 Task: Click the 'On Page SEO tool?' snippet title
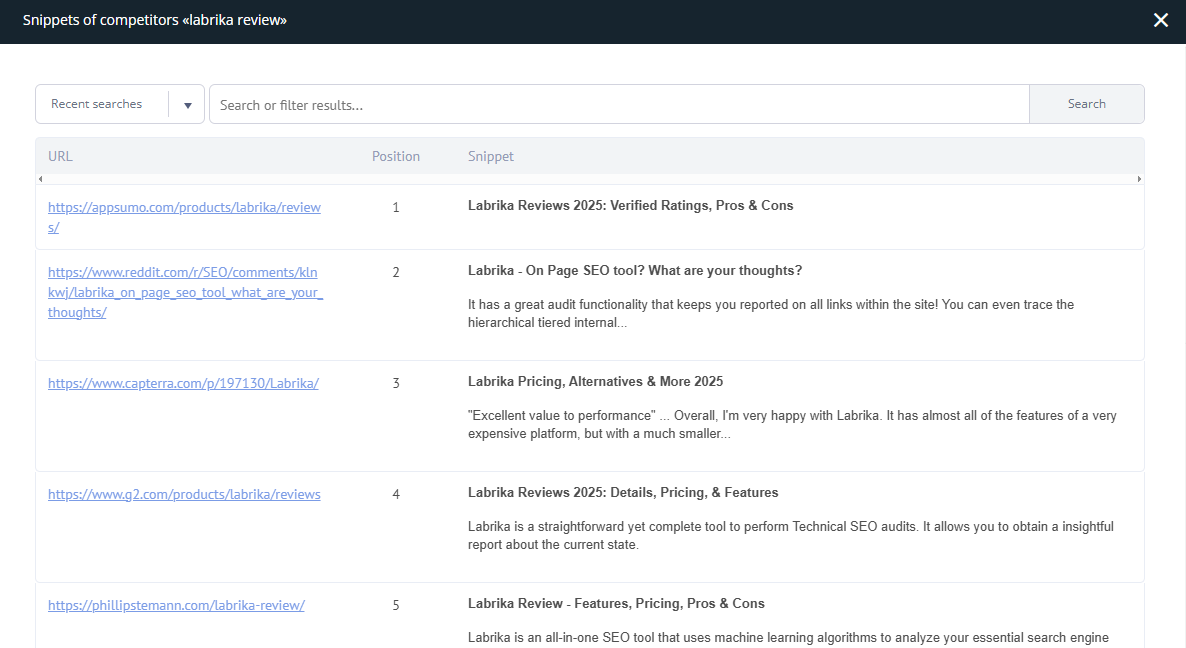pyautogui.click(x=634, y=271)
